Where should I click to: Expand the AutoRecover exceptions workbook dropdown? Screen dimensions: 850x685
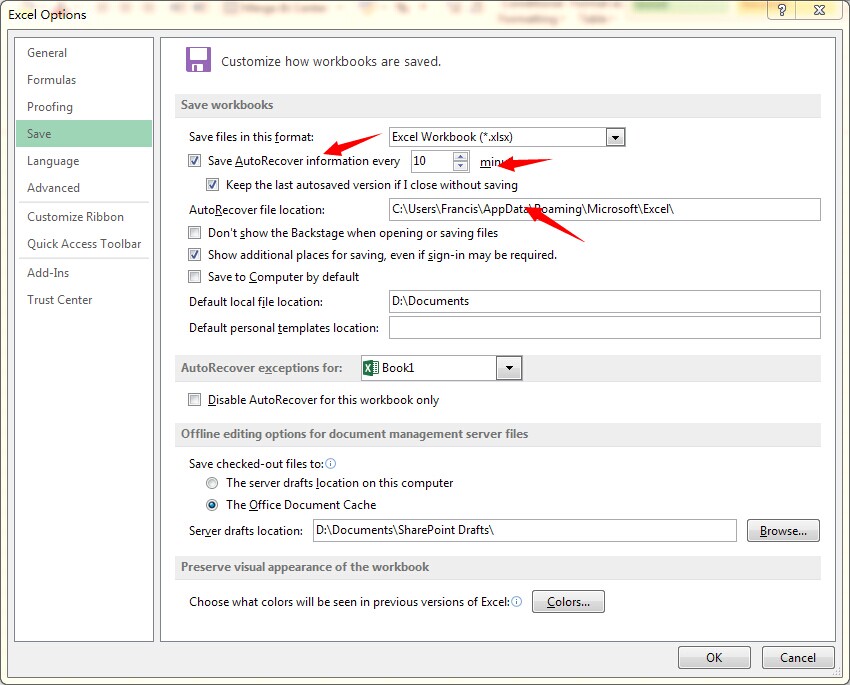tap(509, 368)
